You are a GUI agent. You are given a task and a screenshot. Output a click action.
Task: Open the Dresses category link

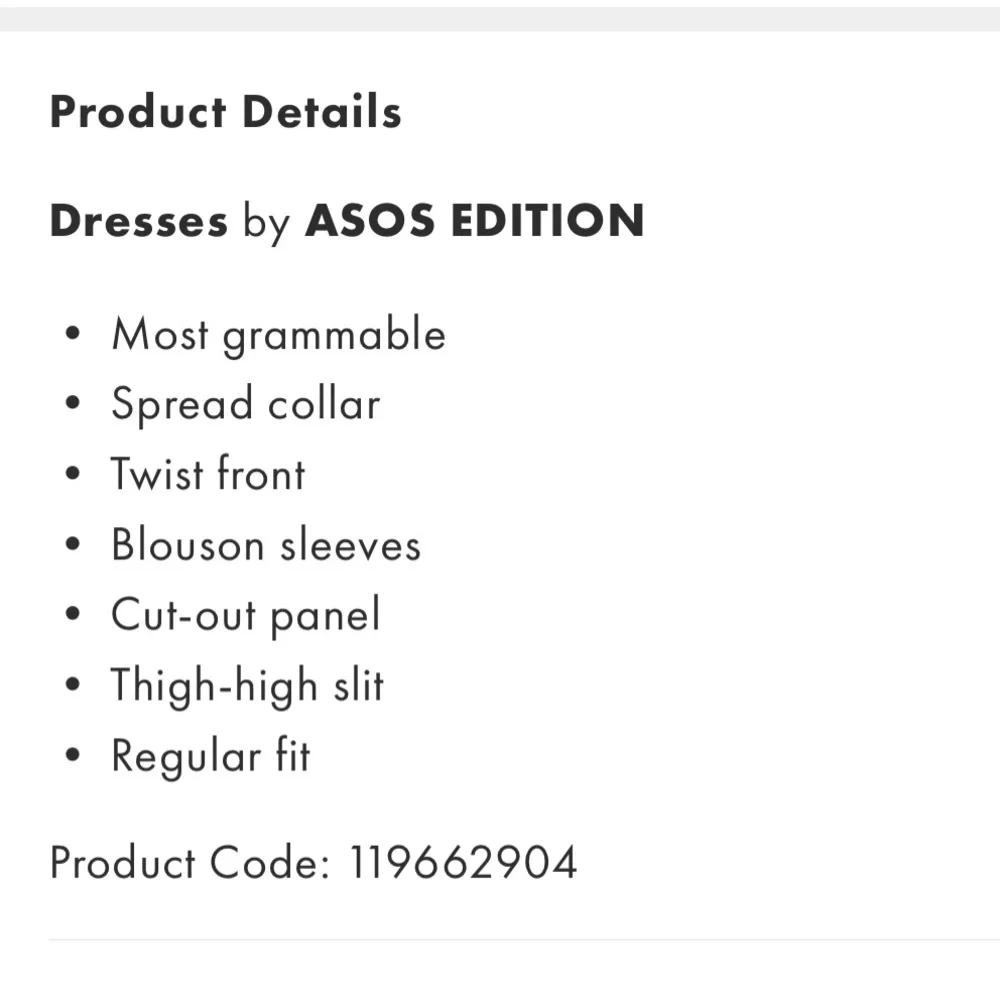(x=138, y=221)
